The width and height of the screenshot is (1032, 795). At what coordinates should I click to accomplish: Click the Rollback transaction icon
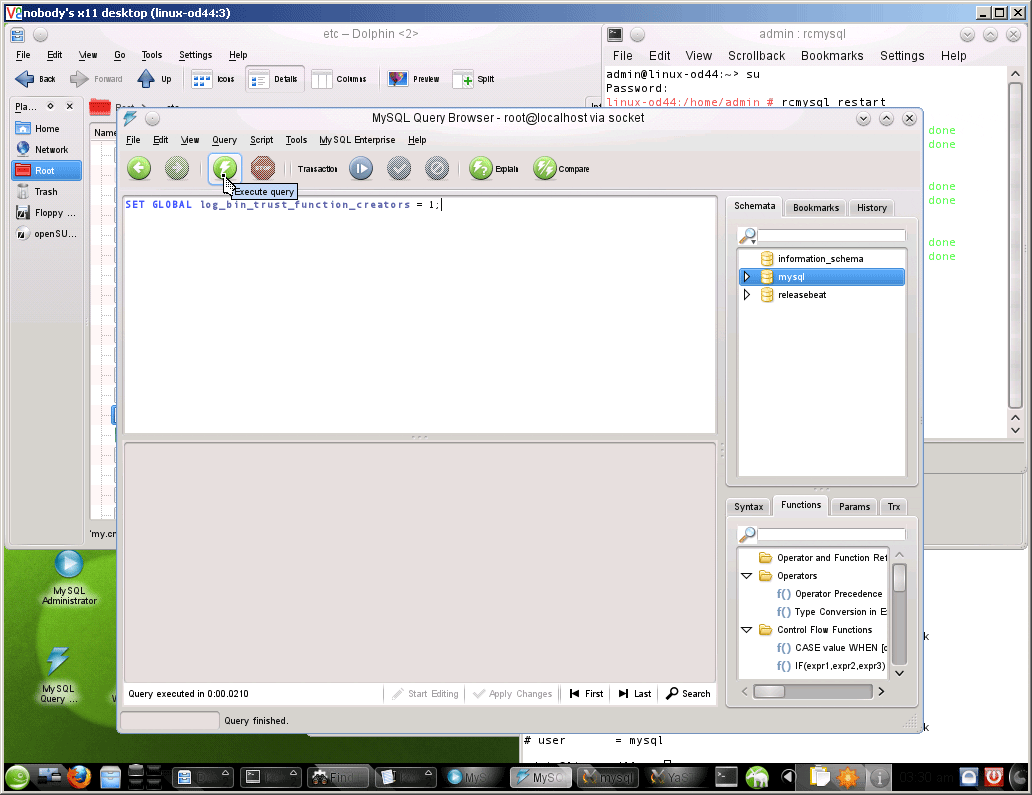pyautogui.click(x=437, y=168)
